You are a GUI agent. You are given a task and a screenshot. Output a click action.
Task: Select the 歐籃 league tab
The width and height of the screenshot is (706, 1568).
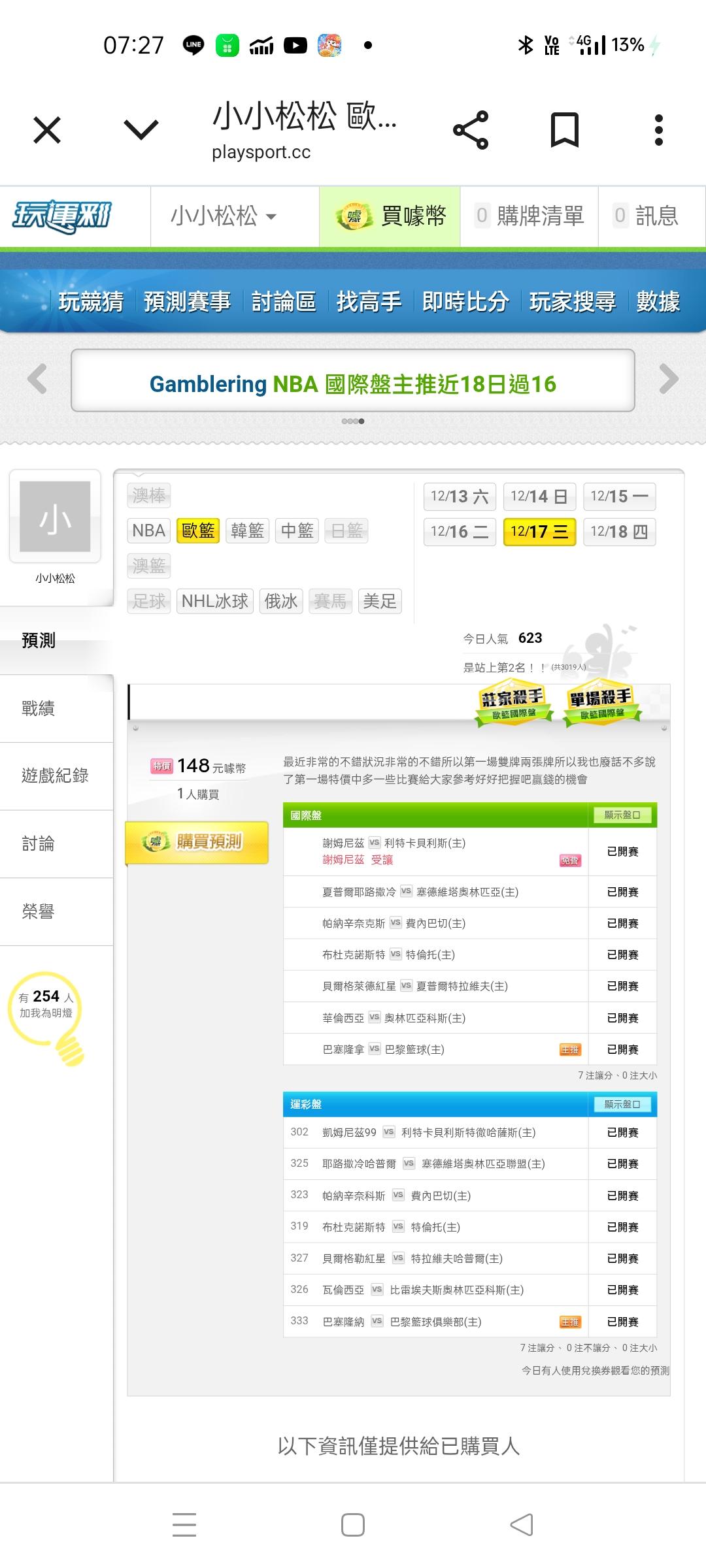tap(198, 531)
